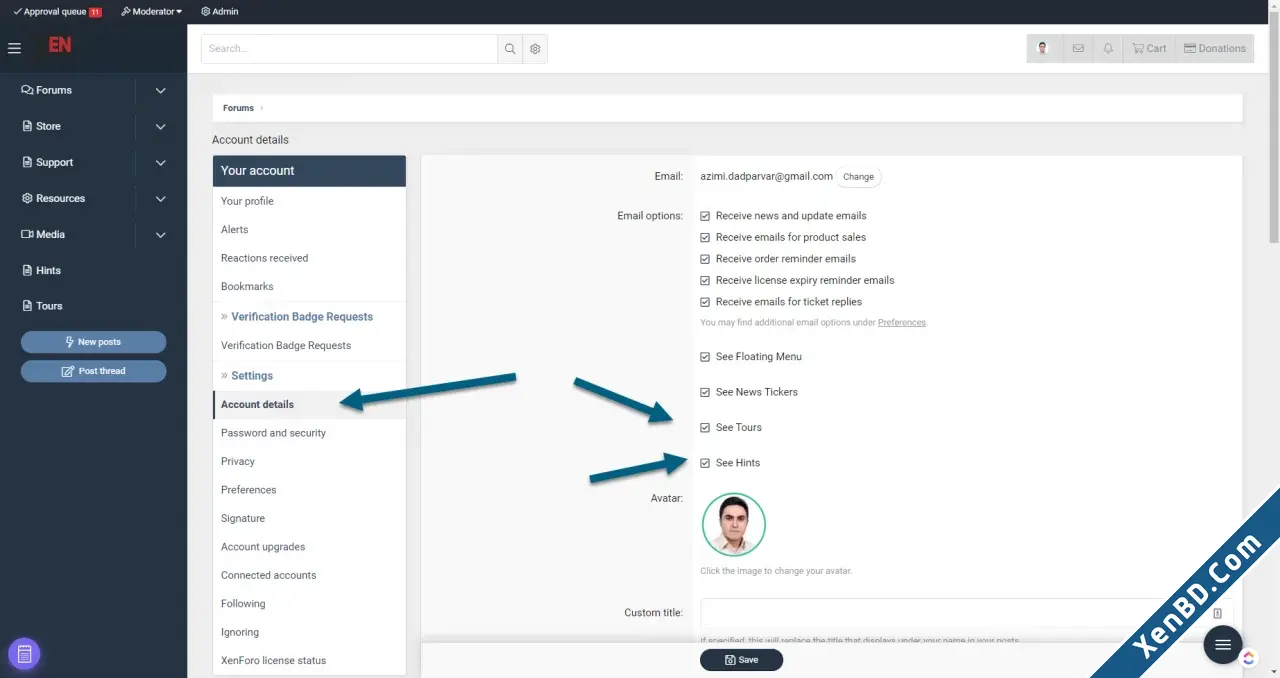
Task: Open Following list
Action: 309,604
